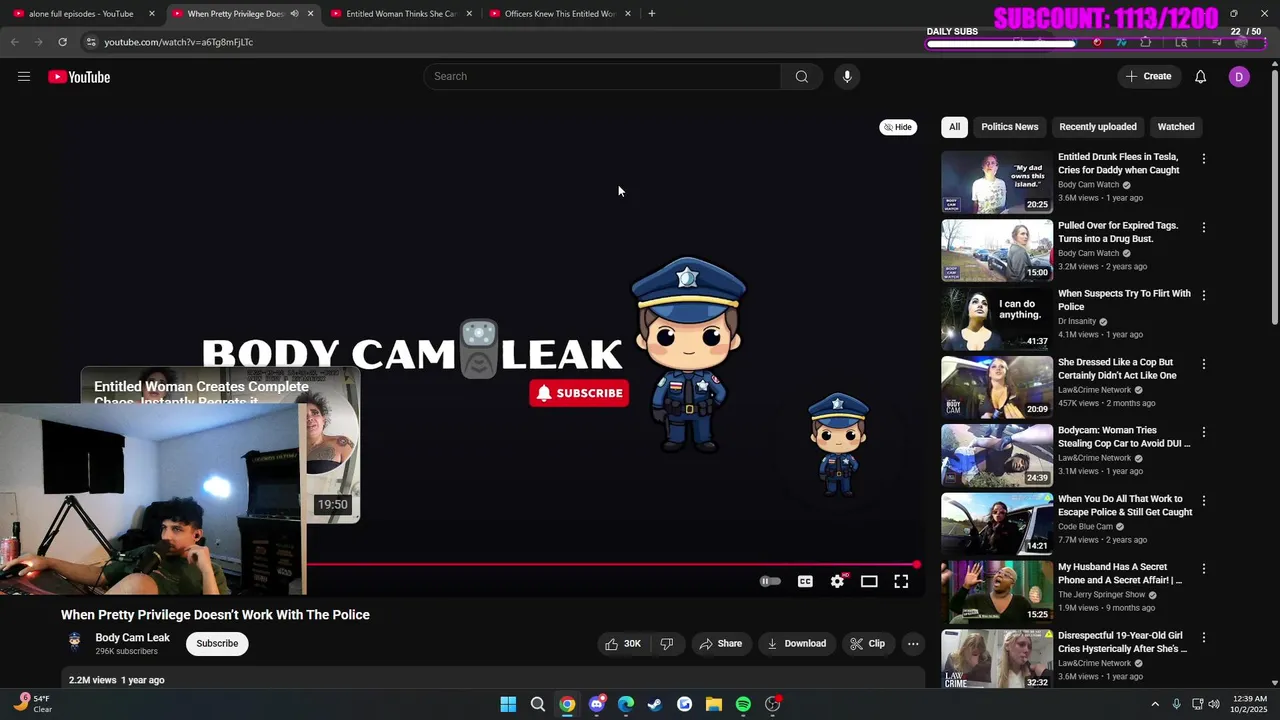The image size is (1280, 720).
Task: Open more options for 'Disrespectful 19-Year-Old Girl'
Action: pyautogui.click(x=1203, y=637)
